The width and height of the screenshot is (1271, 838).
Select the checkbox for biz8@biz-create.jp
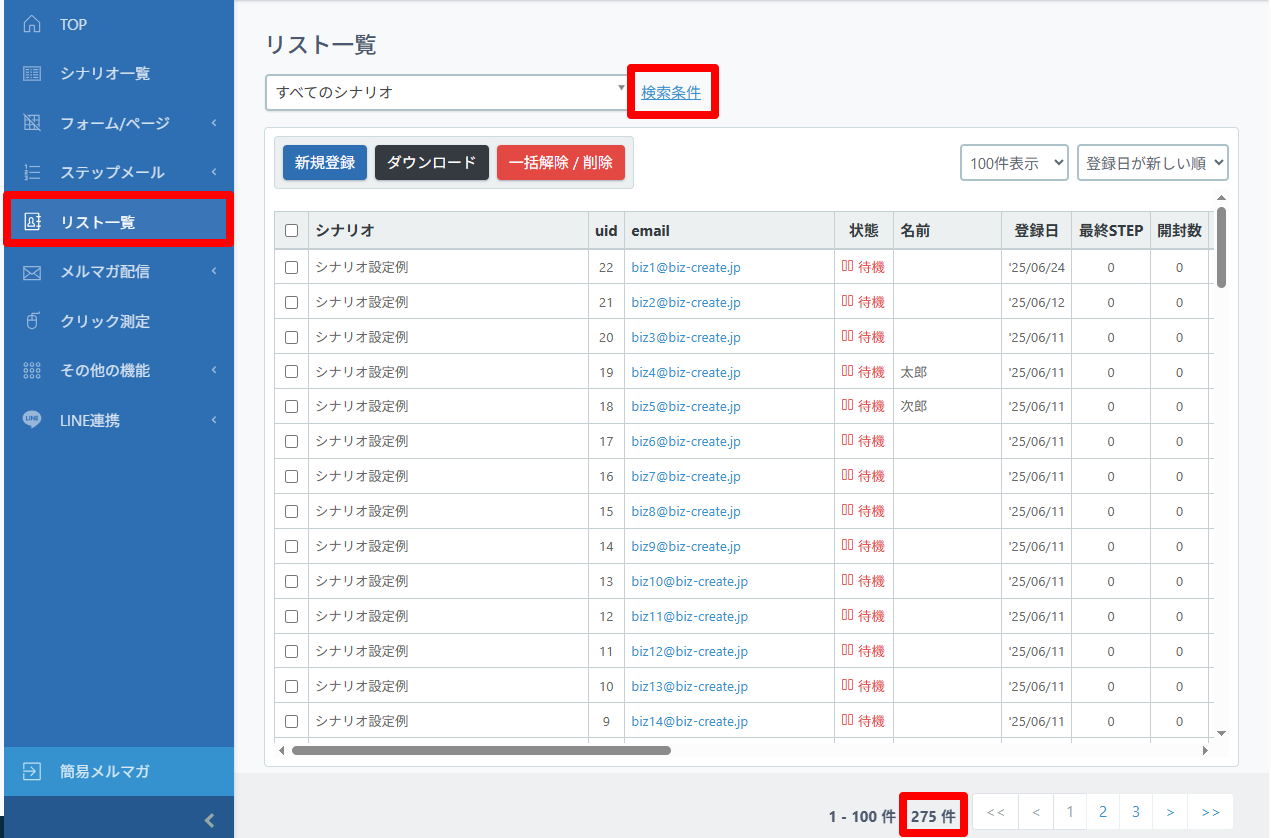pyautogui.click(x=291, y=511)
